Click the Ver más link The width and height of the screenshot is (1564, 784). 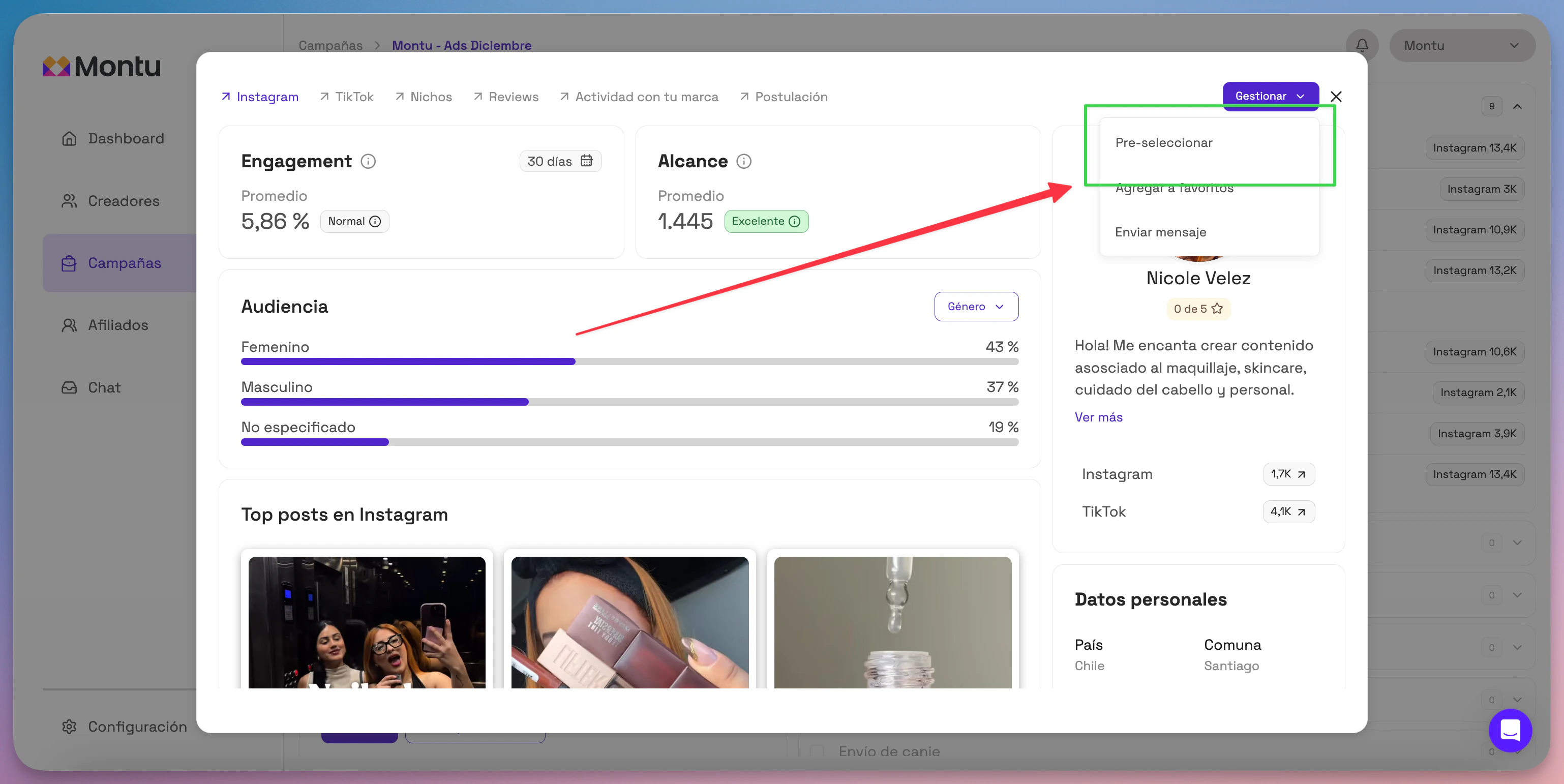(1098, 417)
